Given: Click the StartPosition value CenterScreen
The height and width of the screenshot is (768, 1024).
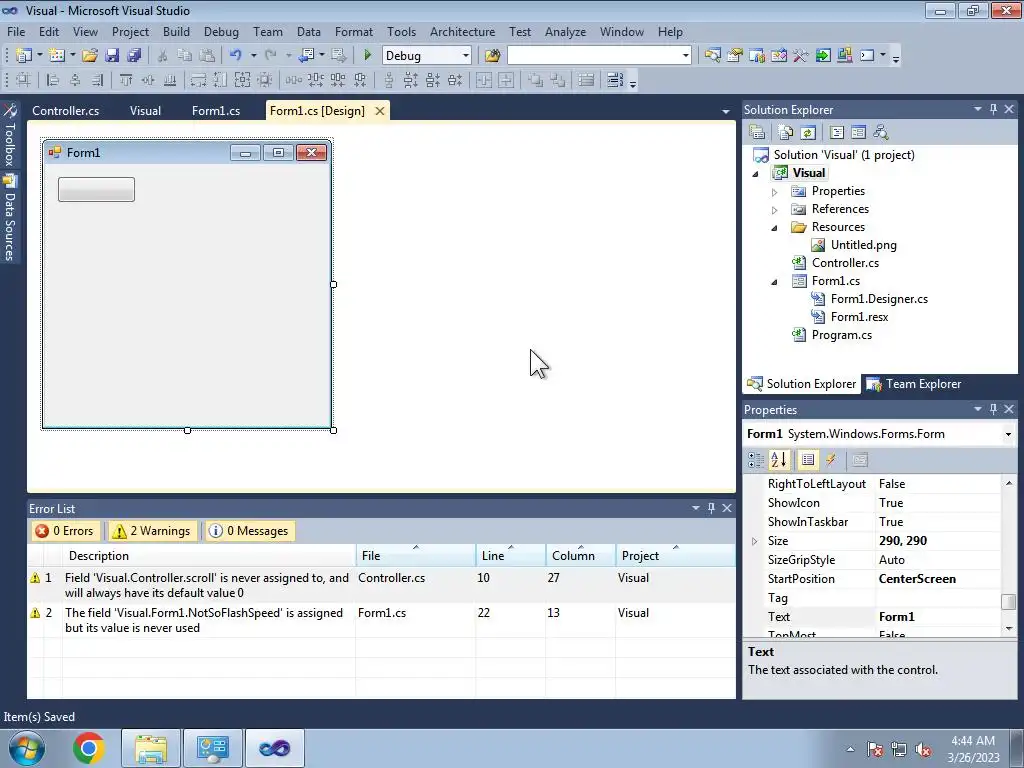Looking at the screenshot, I should (917, 579).
